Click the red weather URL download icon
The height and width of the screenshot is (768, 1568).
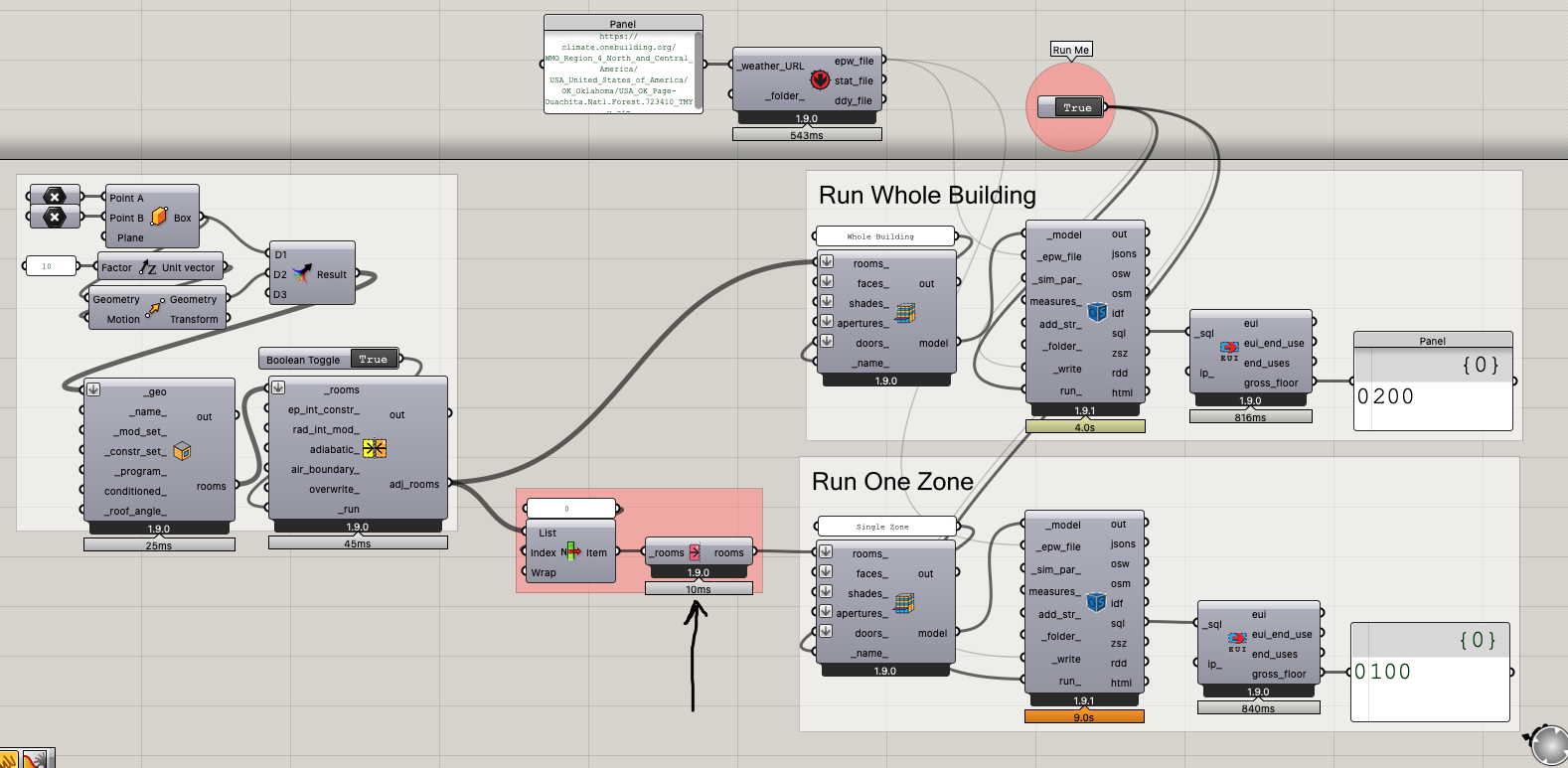click(820, 79)
